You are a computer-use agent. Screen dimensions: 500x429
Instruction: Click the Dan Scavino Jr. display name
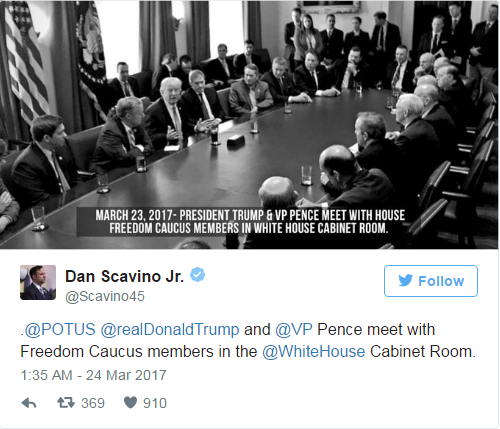pyautogui.click(x=124, y=276)
